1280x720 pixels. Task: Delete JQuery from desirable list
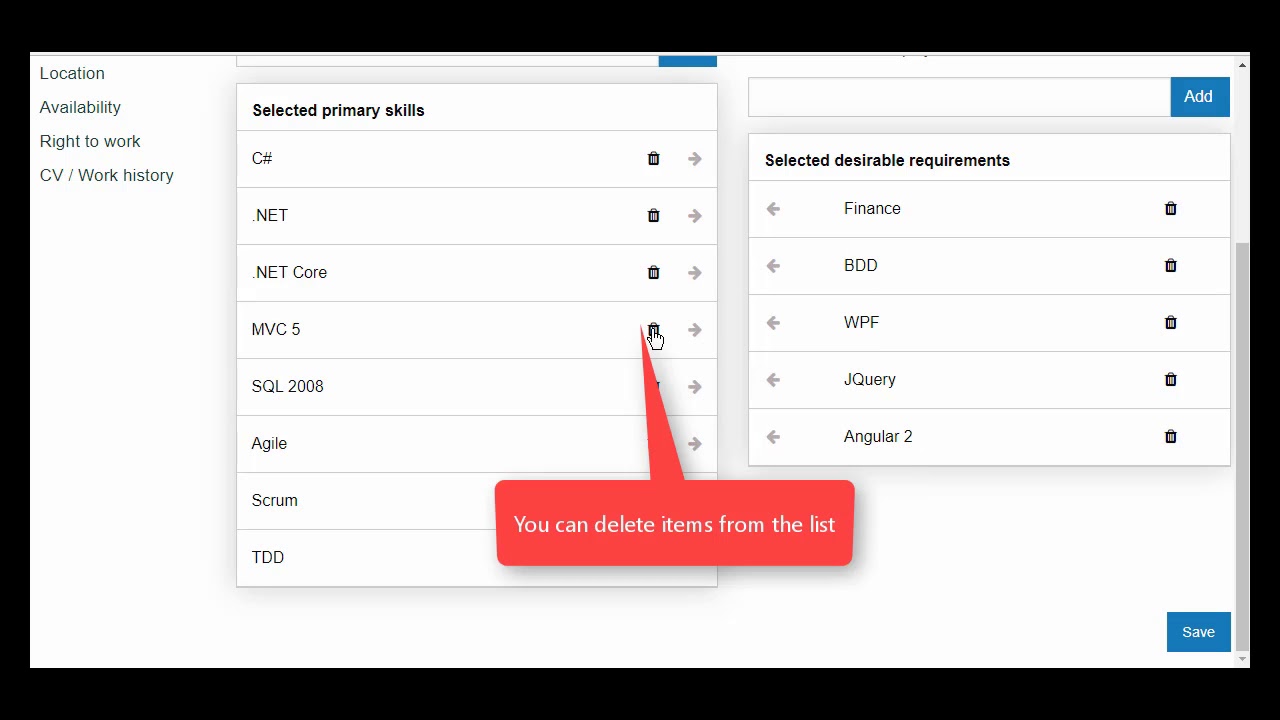coord(1171,380)
